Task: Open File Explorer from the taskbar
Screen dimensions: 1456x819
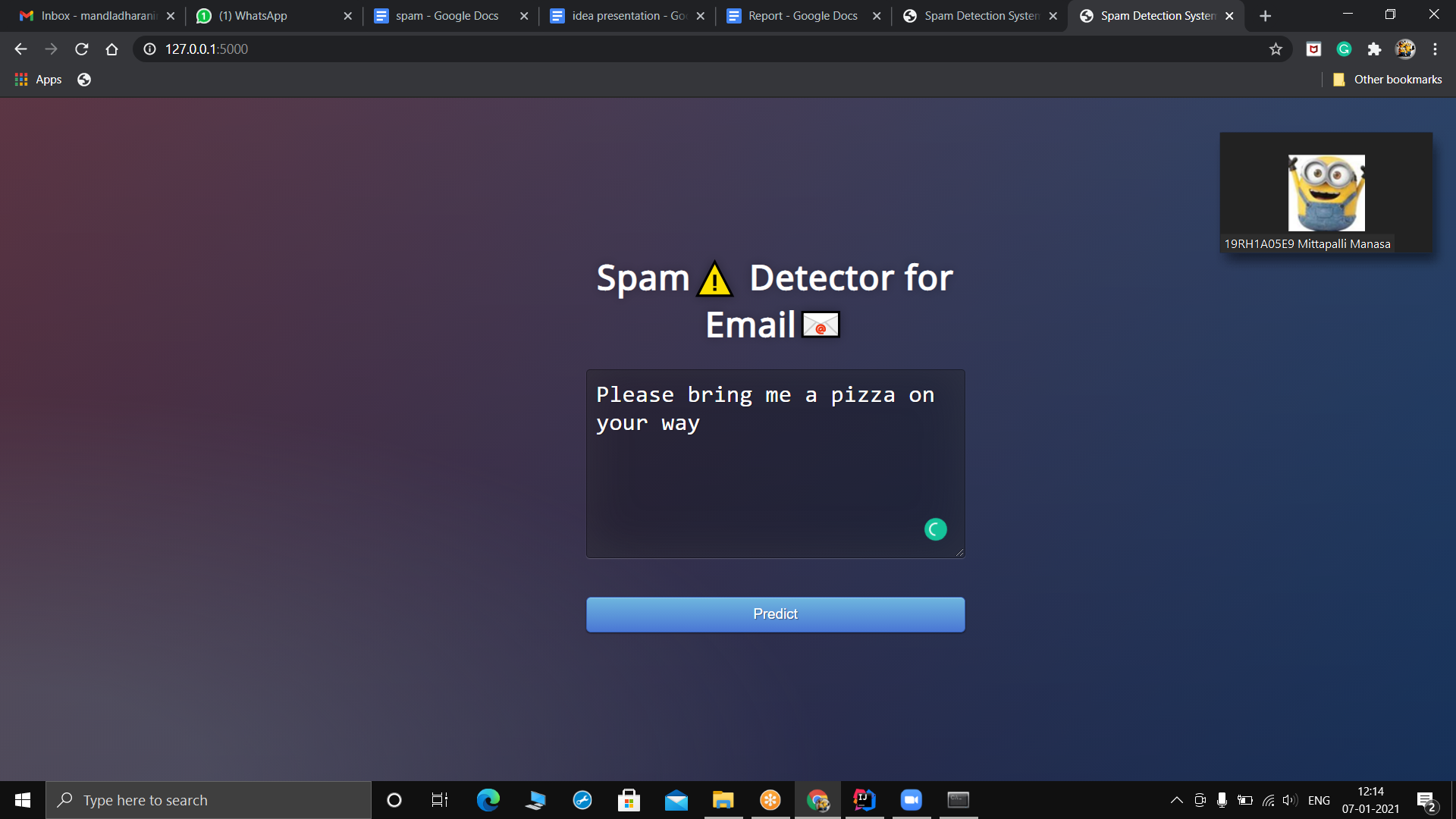Action: tap(723, 800)
